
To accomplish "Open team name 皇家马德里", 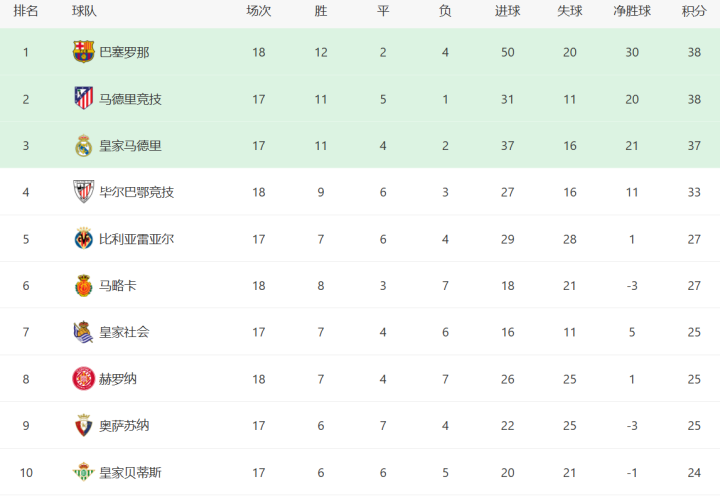I will coord(130,146).
